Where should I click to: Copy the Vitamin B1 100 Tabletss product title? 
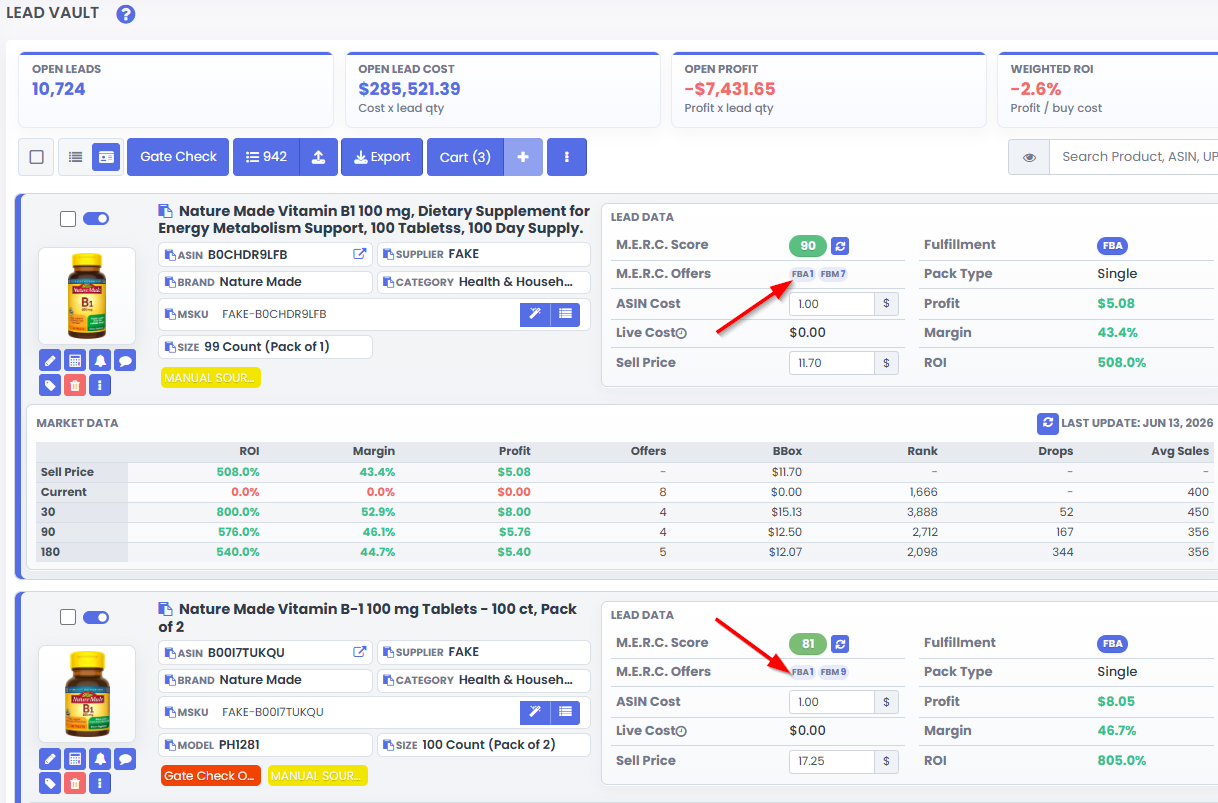point(166,211)
